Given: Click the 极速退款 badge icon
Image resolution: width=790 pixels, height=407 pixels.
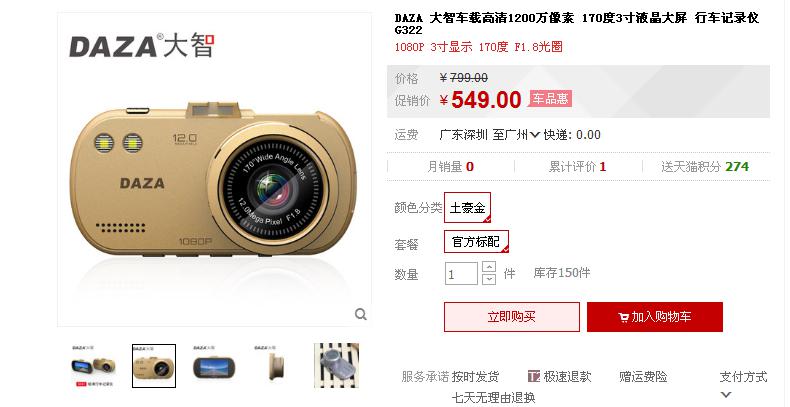Looking at the screenshot, I should coord(534,376).
